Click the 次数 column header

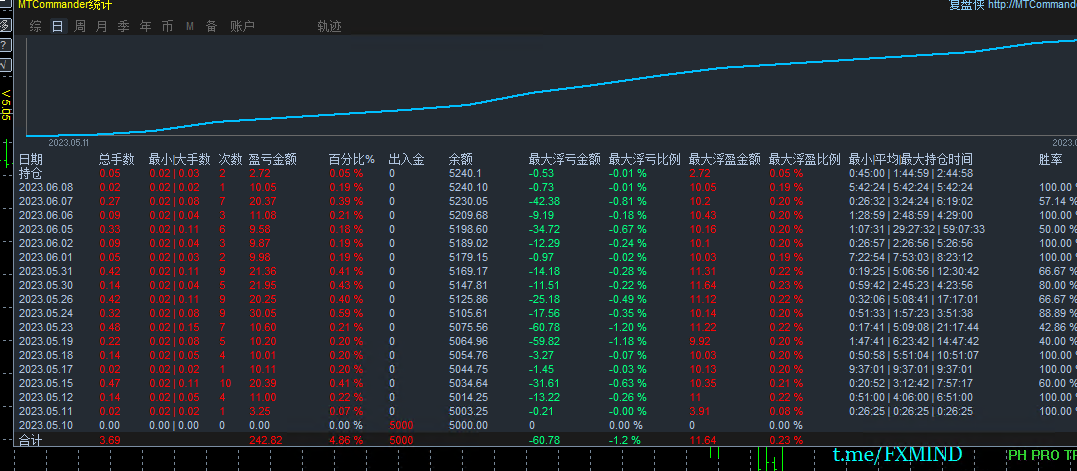(x=230, y=159)
